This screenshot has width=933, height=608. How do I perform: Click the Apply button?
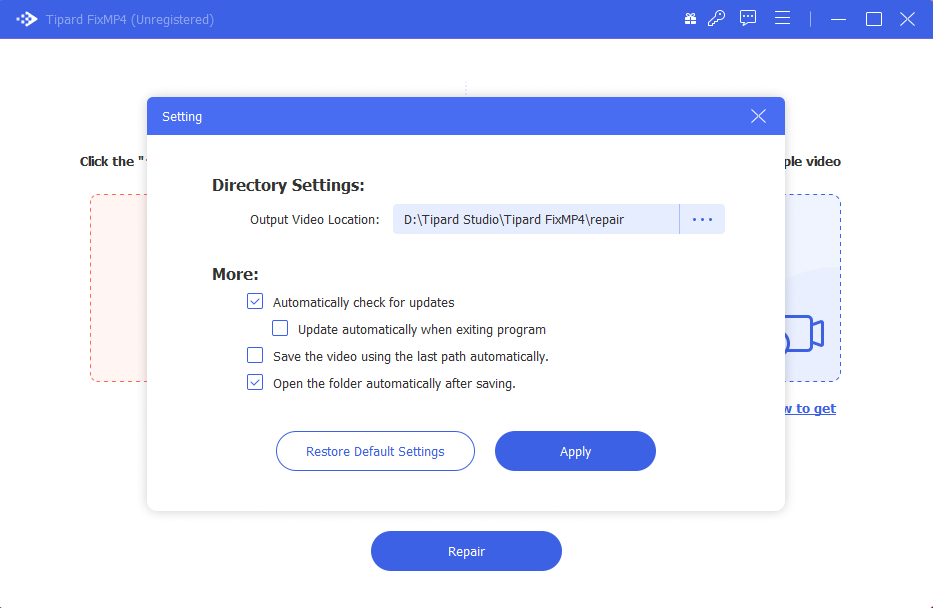575,452
